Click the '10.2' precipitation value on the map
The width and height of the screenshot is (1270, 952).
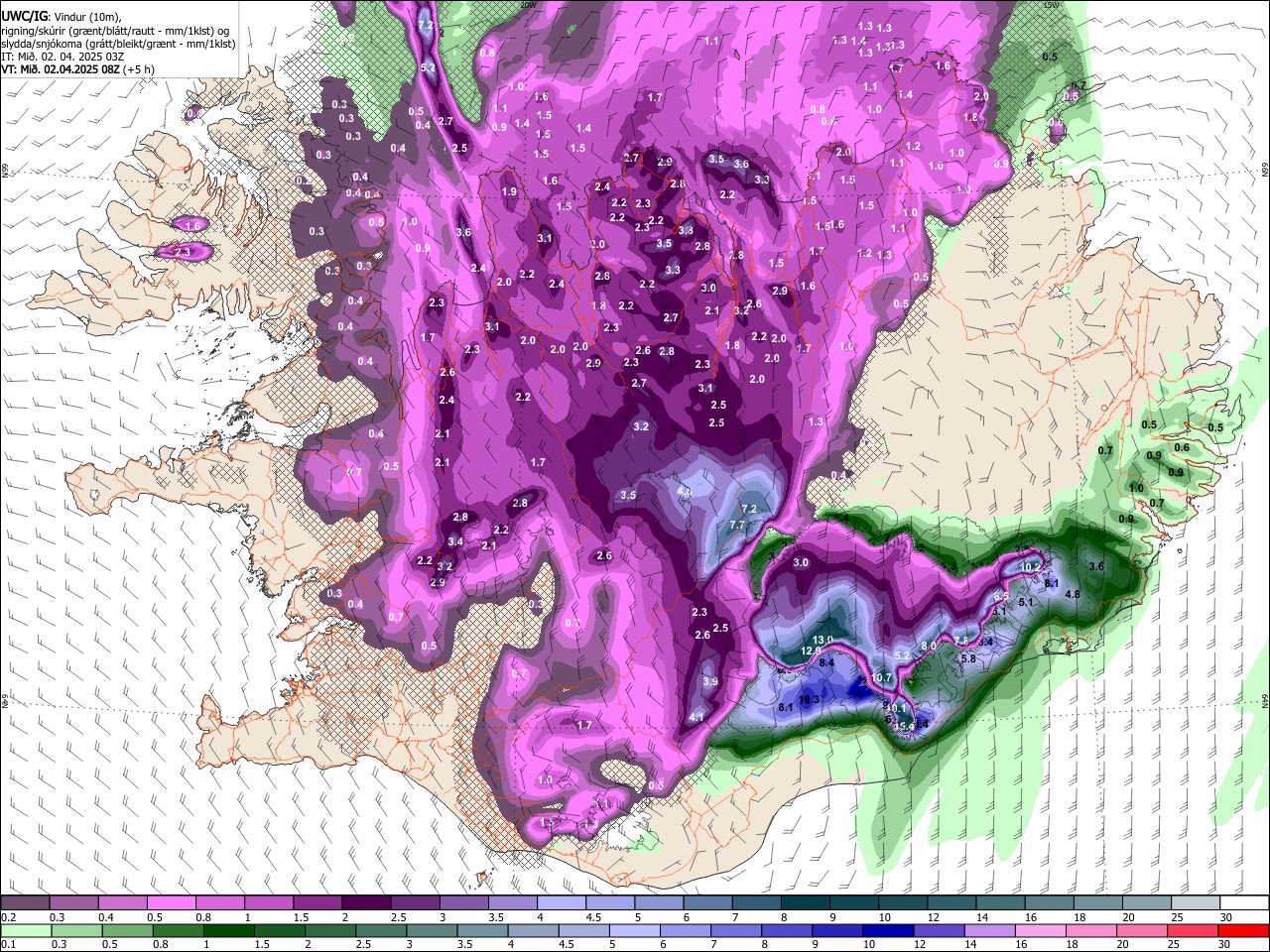(x=1032, y=567)
